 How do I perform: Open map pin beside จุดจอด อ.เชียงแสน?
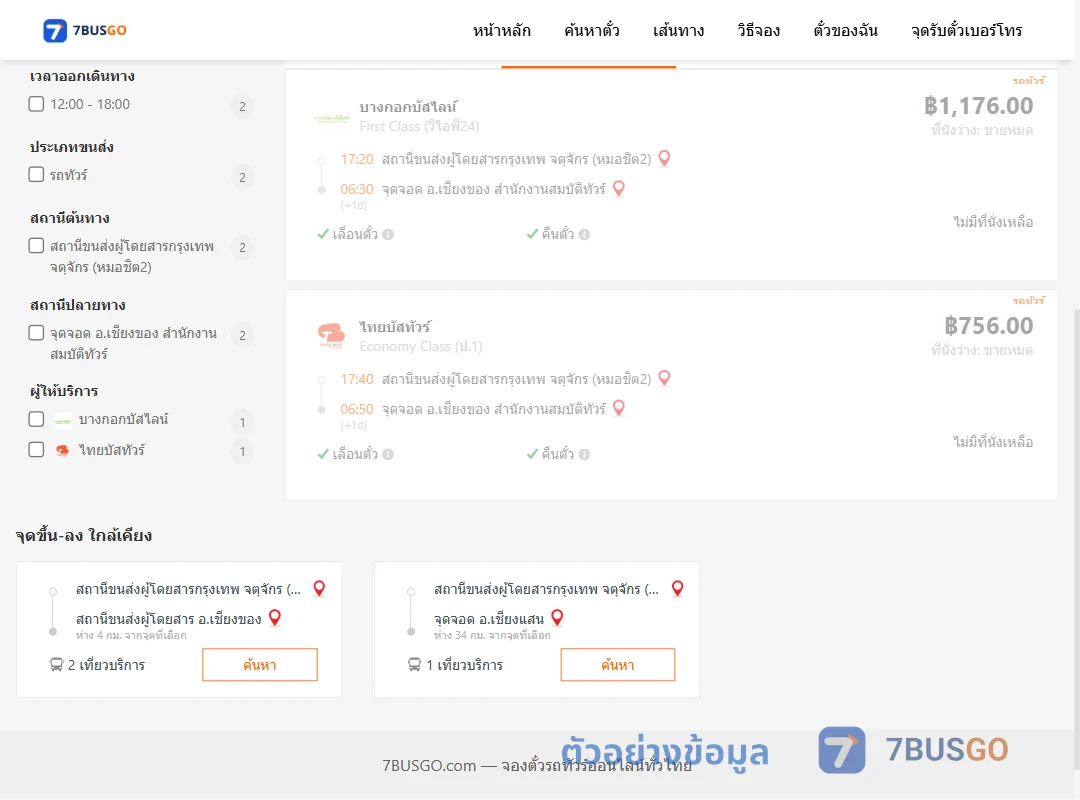pos(557,617)
